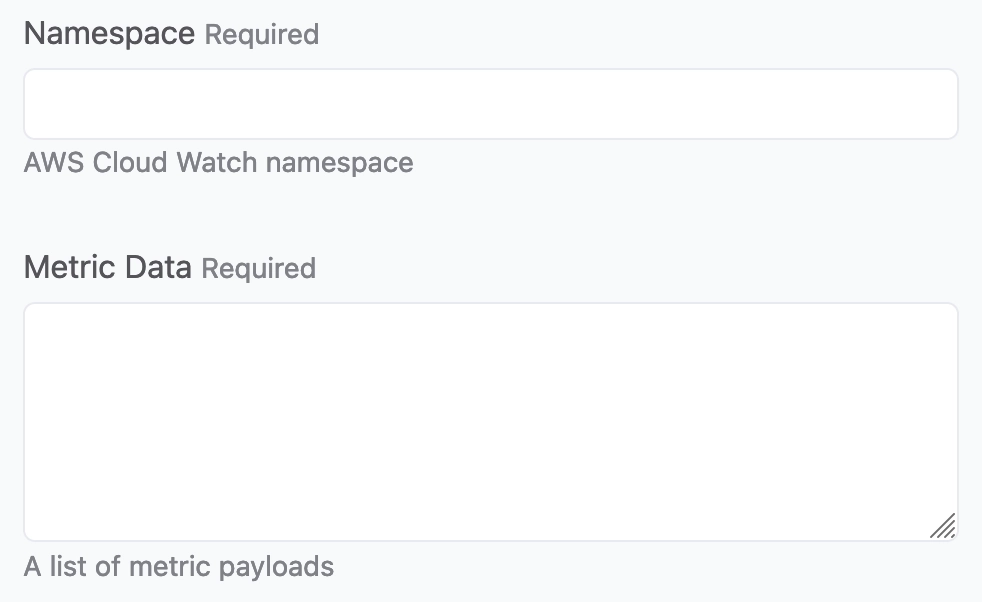Select the word Namespace in the heading
This screenshot has height=602, width=982.
(x=109, y=34)
